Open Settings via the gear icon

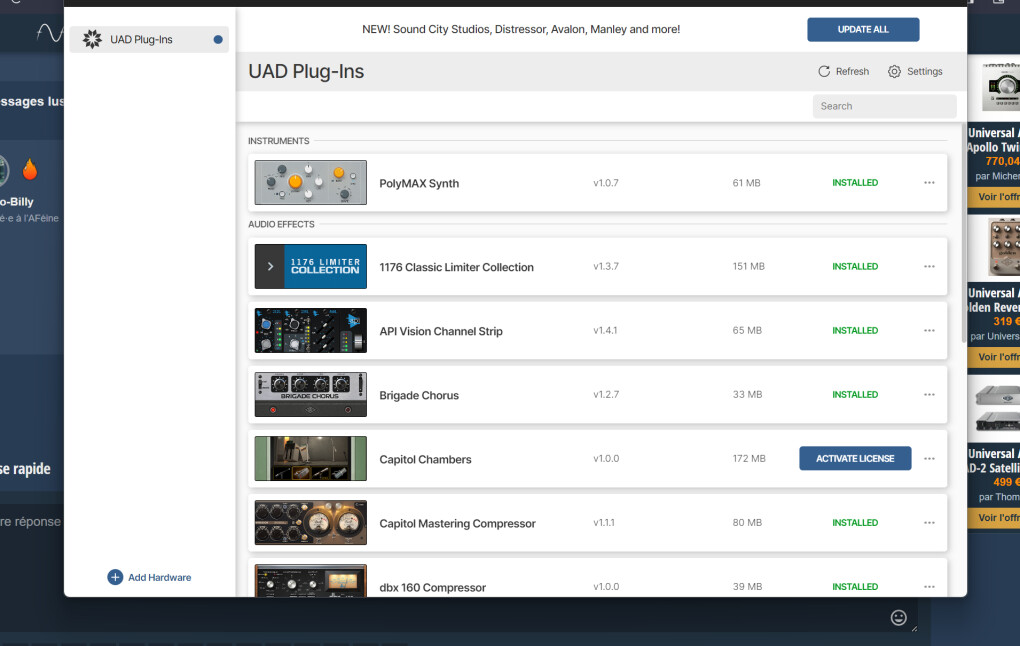point(894,72)
